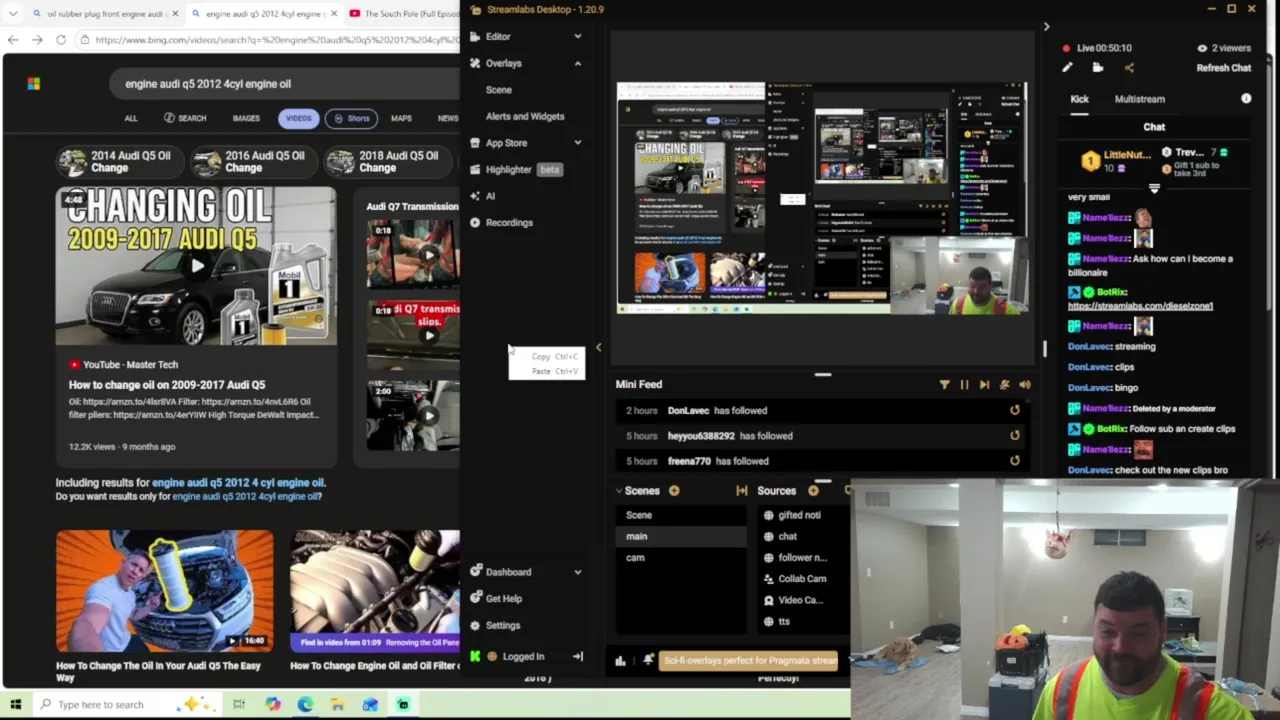Click the chat info icon
The height and width of the screenshot is (720, 1280).
tap(1246, 99)
